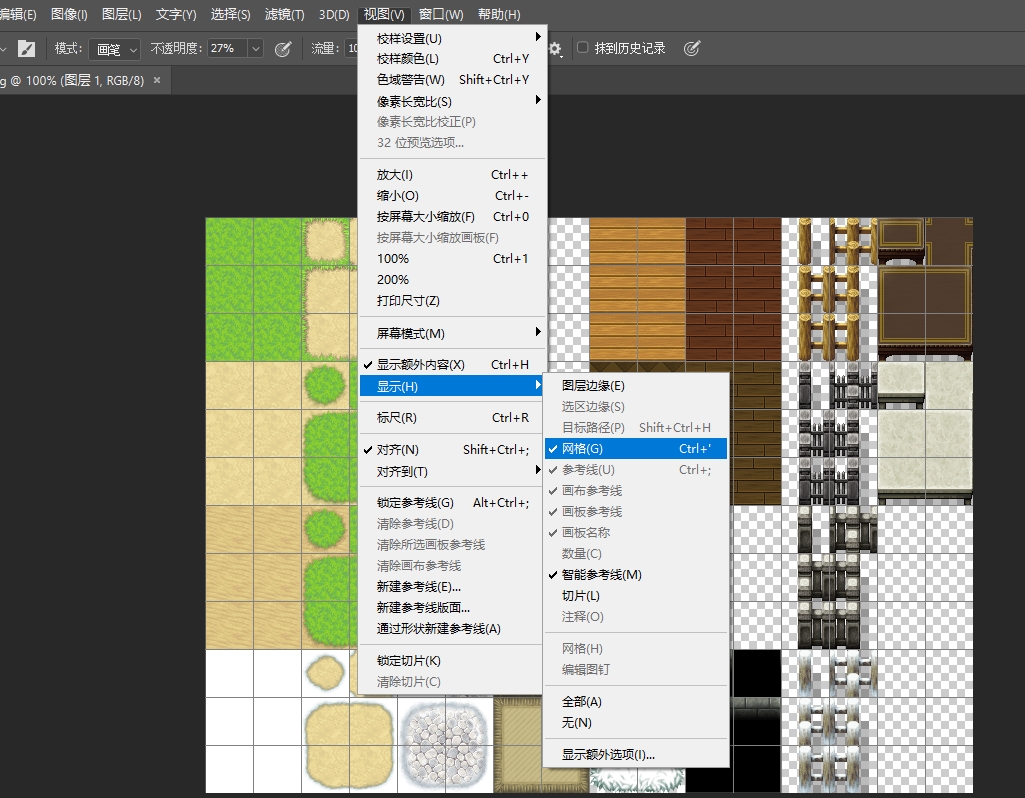
Task: Toggle the 对齐(N) snap option
Action: [x=452, y=450]
